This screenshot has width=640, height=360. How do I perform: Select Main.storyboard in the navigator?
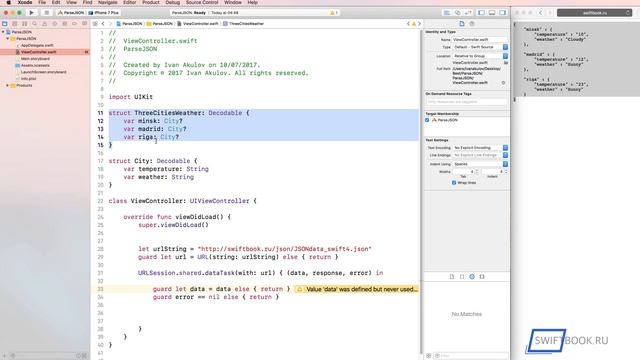(35, 59)
